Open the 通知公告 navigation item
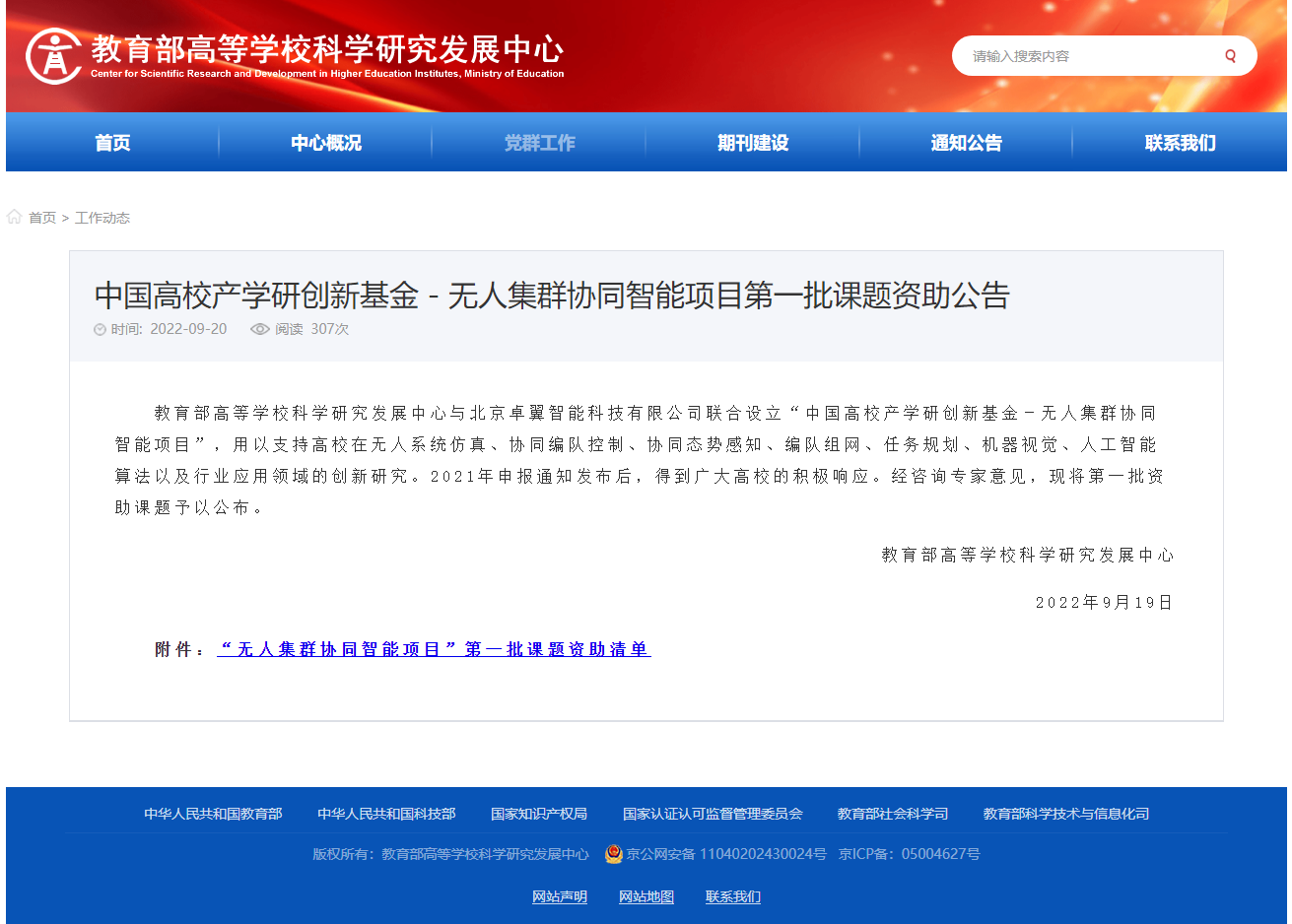The width and height of the screenshot is (1292, 924). [966, 143]
